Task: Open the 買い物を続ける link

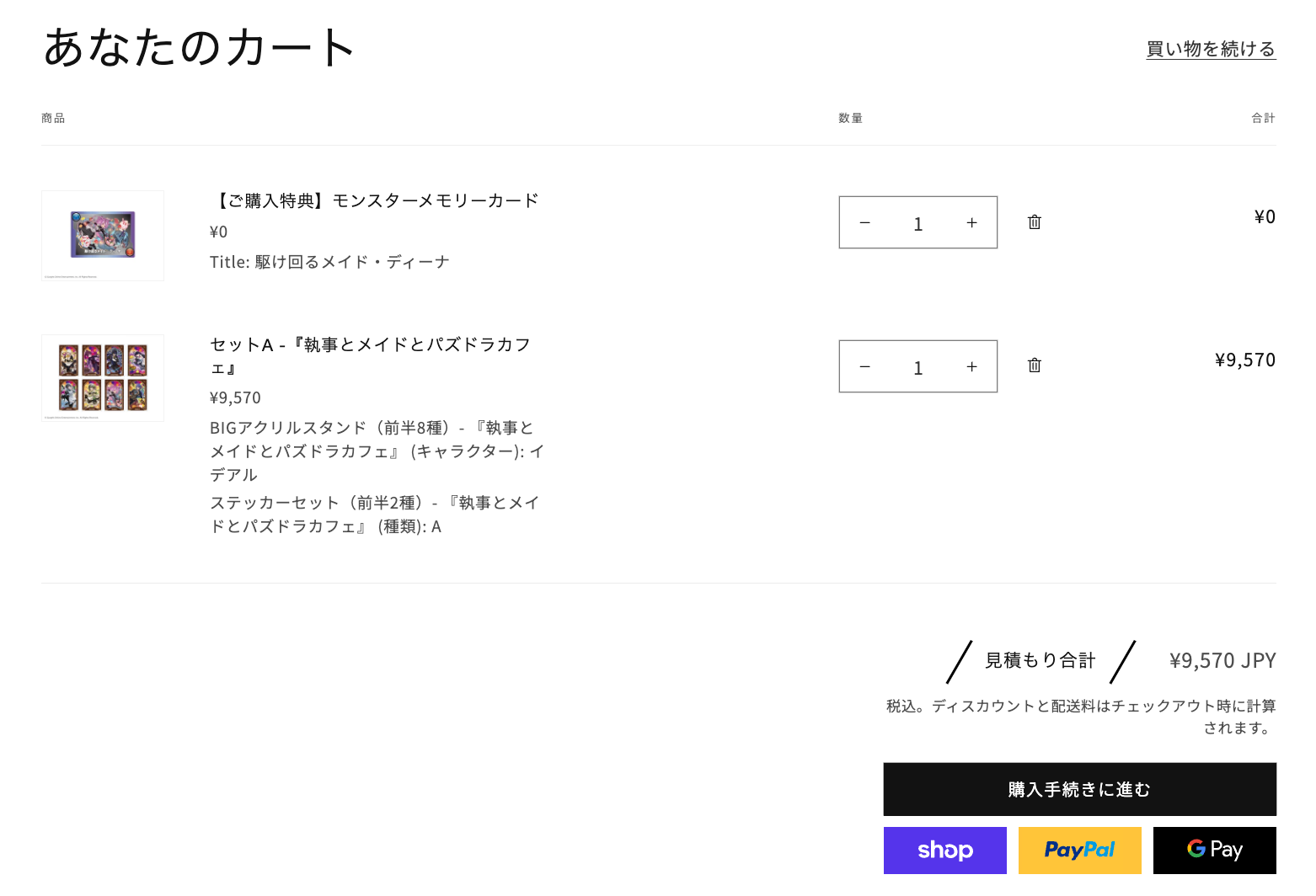Action: (1211, 49)
